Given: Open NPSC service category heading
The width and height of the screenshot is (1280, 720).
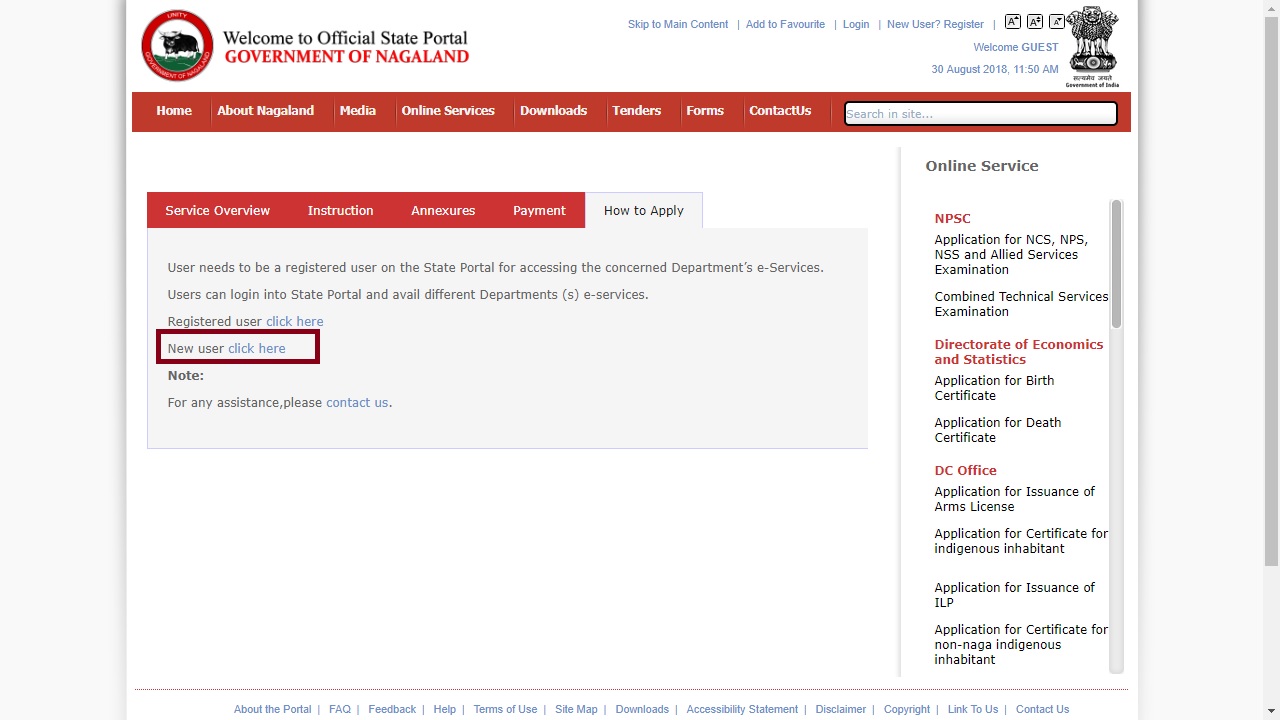Looking at the screenshot, I should click(952, 218).
